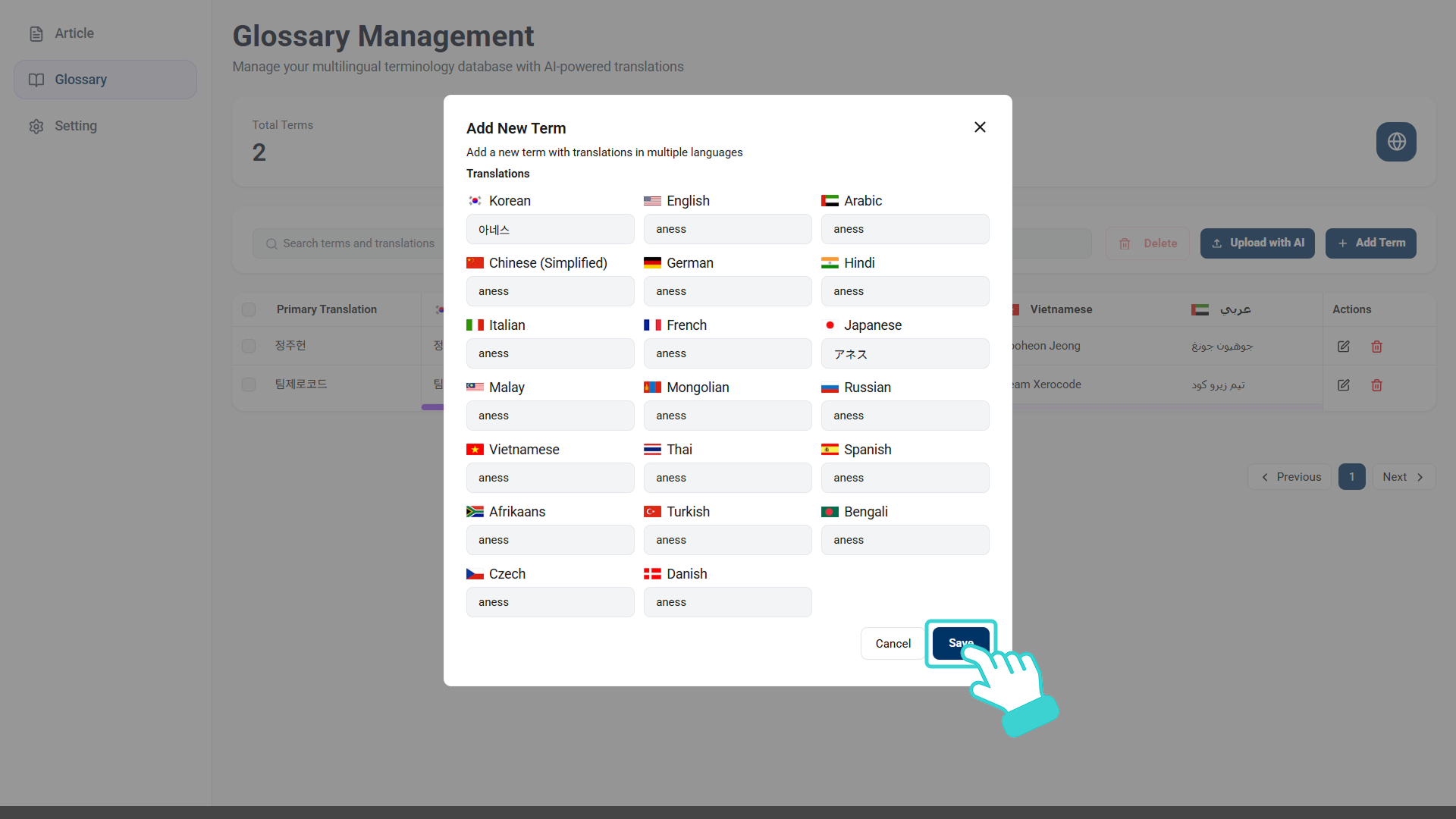Click trash icon for 정주헌 row
1456x819 pixels.
coord(1376,347)
